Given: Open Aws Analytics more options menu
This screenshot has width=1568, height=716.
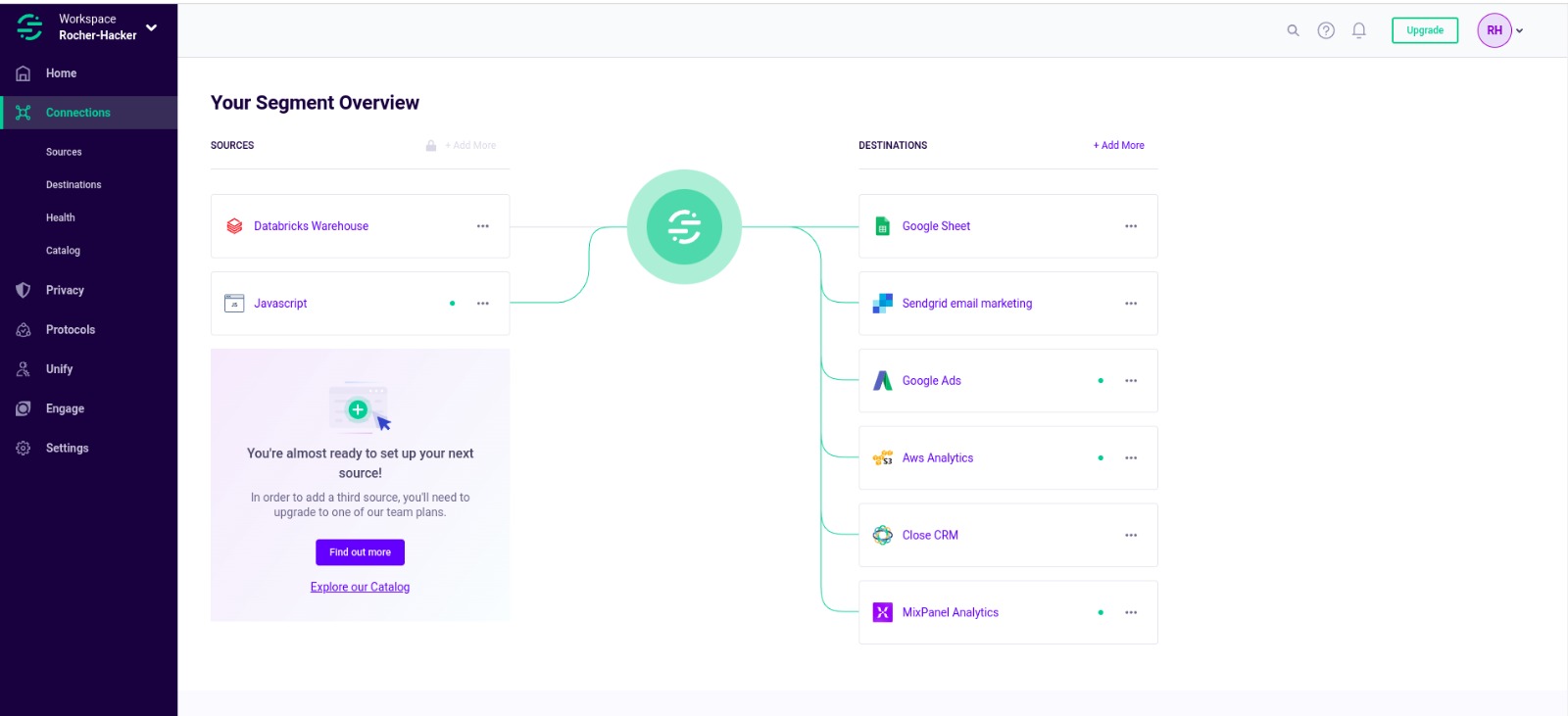Looking at the screenshot, I should pos(1131,458).
